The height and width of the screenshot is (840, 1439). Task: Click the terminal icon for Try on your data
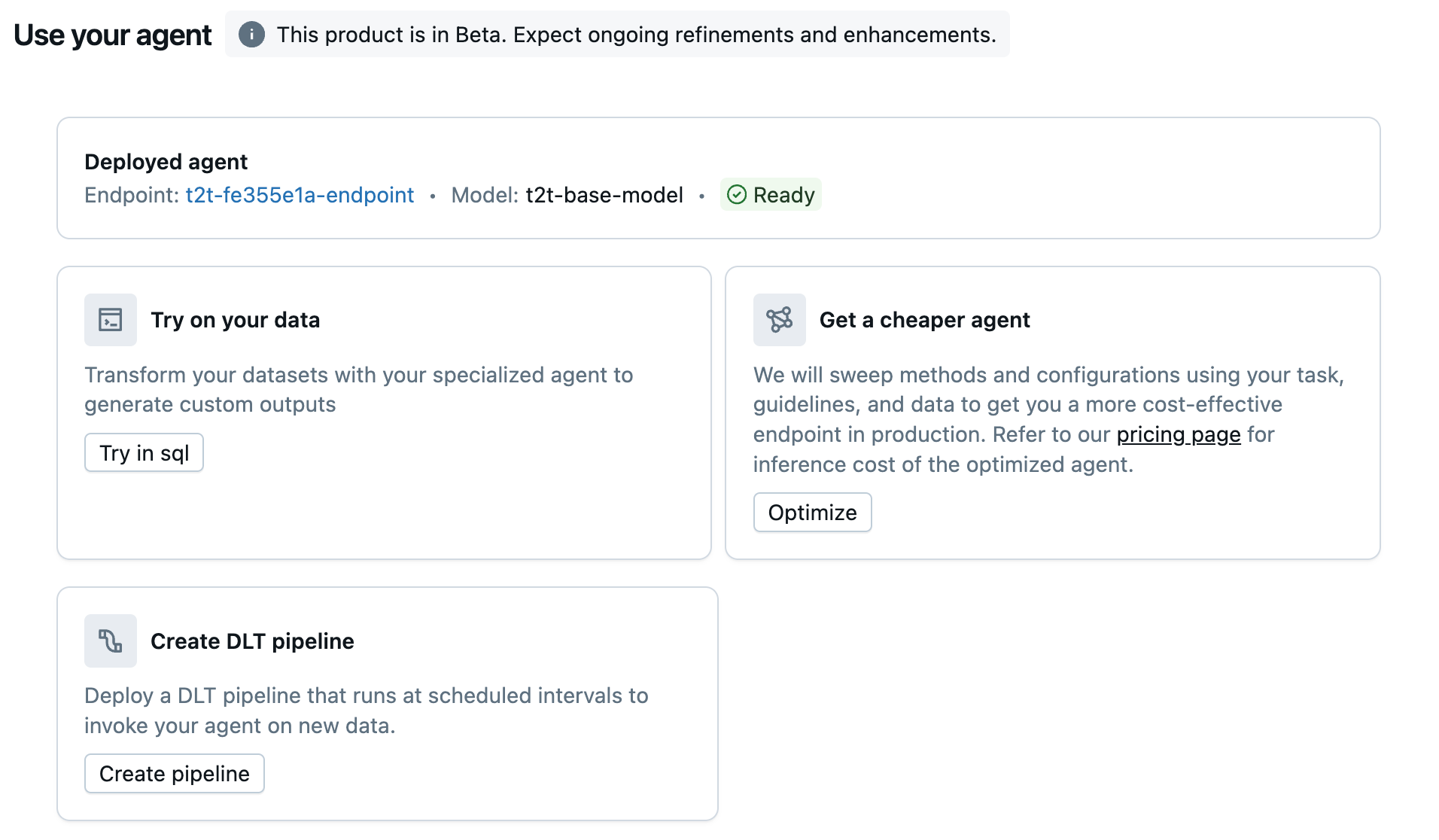tap(111, 320)
